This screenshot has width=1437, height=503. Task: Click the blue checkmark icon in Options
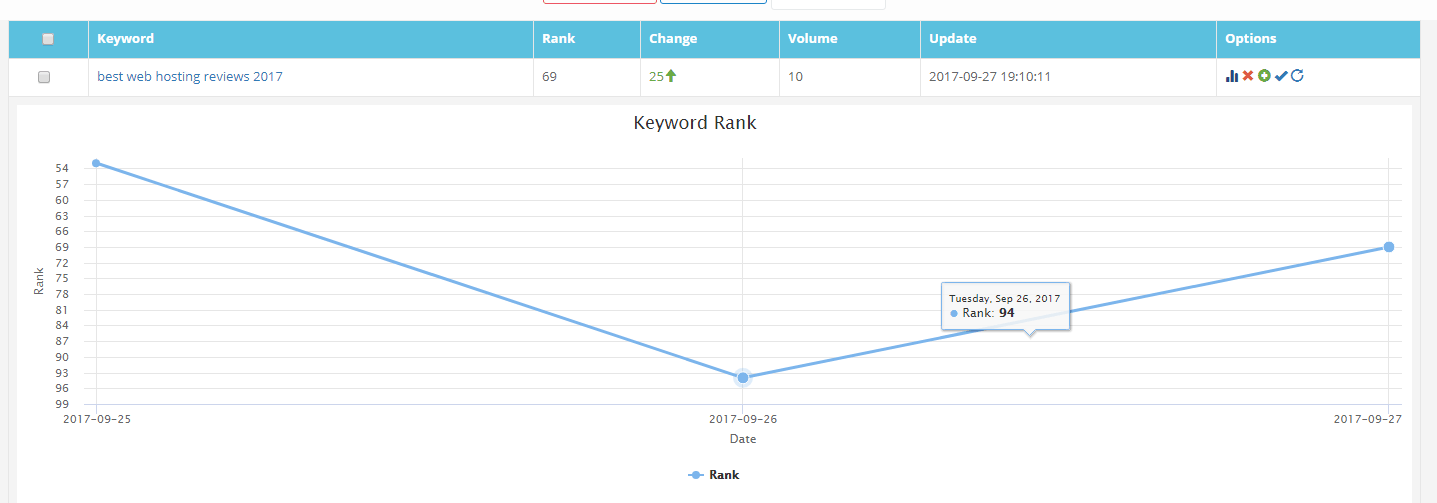pos(1281,76)
